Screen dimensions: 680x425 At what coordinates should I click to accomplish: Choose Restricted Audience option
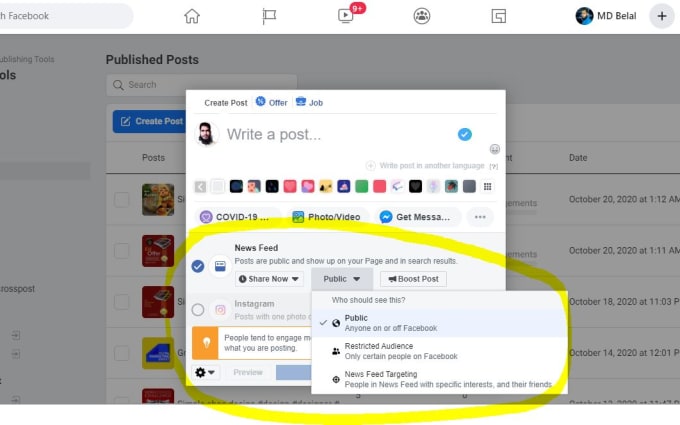coord(439,351)
